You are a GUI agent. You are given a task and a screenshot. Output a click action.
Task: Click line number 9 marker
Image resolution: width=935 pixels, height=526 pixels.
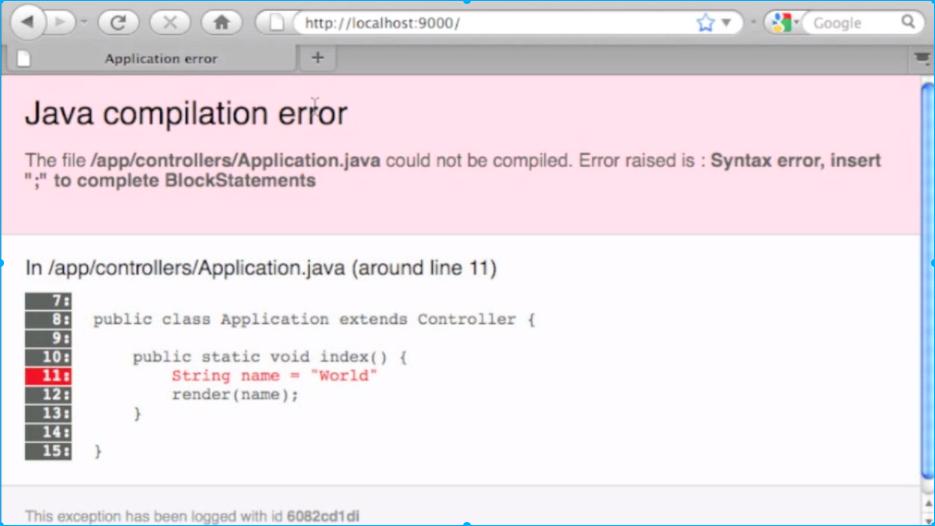pos(48,338)
